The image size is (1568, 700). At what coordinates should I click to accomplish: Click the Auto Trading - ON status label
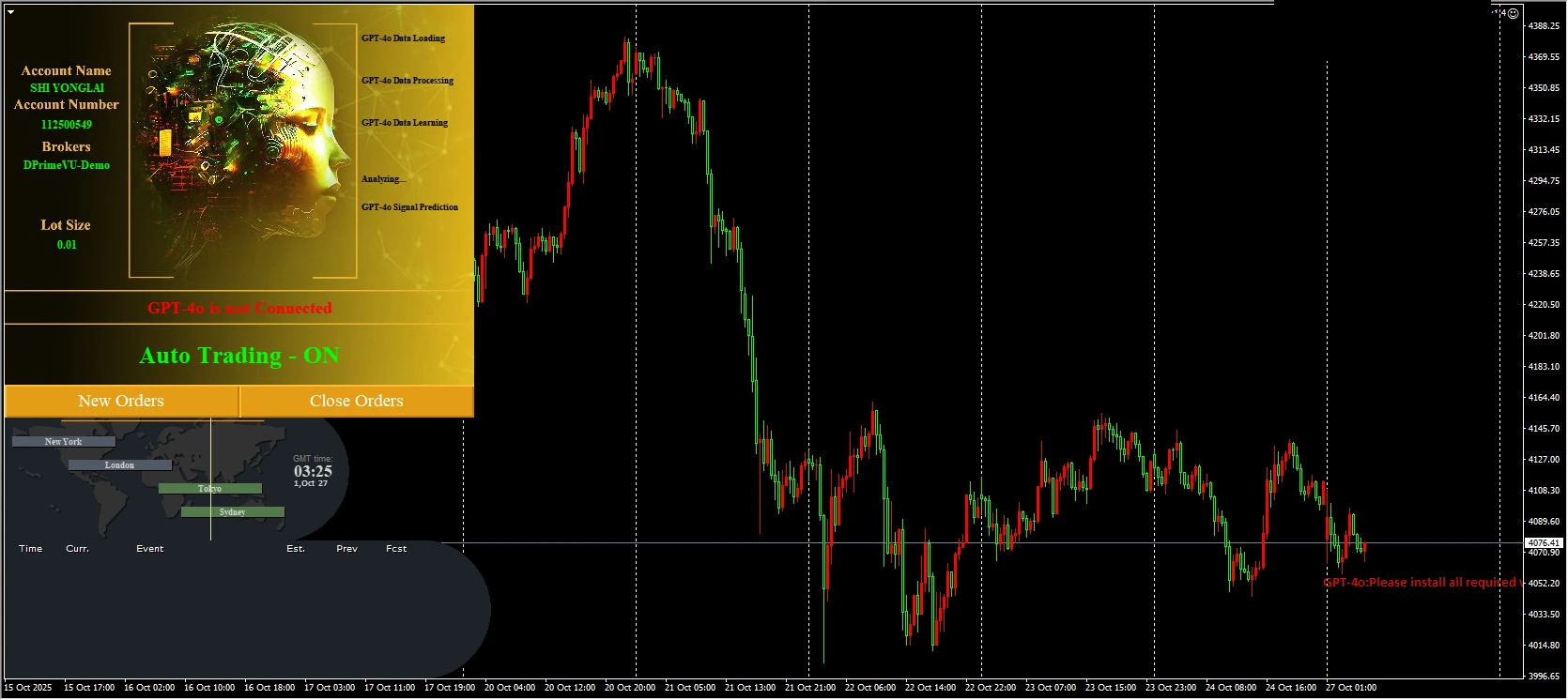click(x=239, y=356)
